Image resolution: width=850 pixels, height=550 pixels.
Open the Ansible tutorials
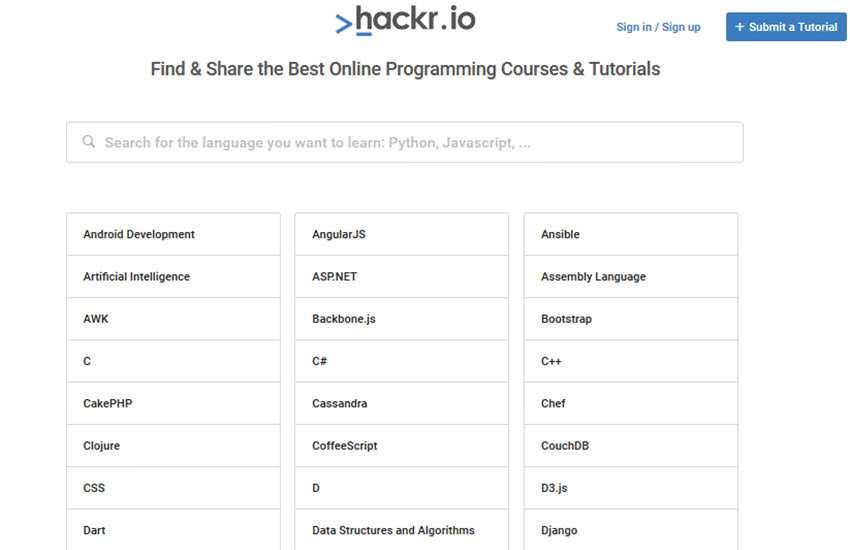pyautogui.click(x=560, y=234)
